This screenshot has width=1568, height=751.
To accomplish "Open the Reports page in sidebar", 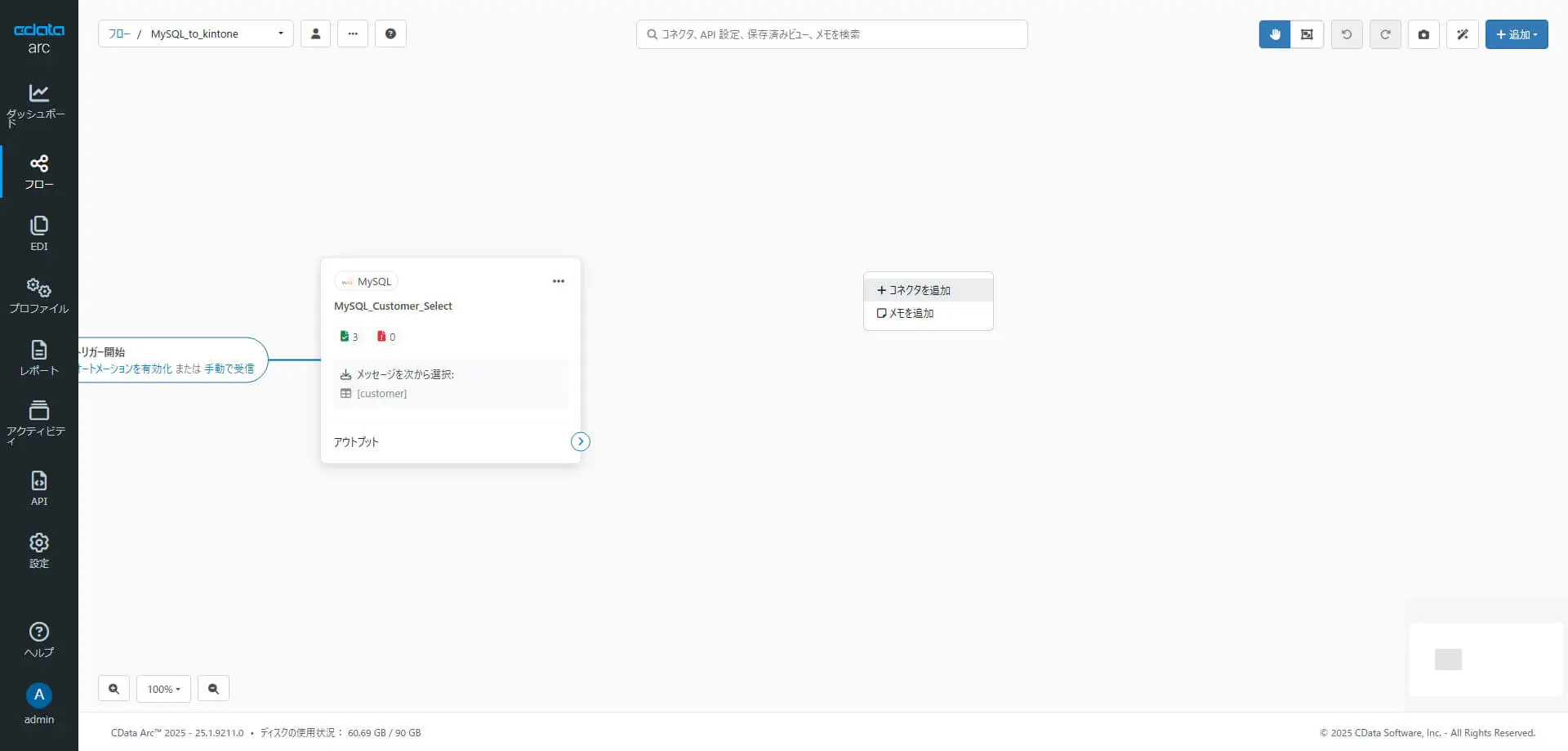I will pos(38,357).
